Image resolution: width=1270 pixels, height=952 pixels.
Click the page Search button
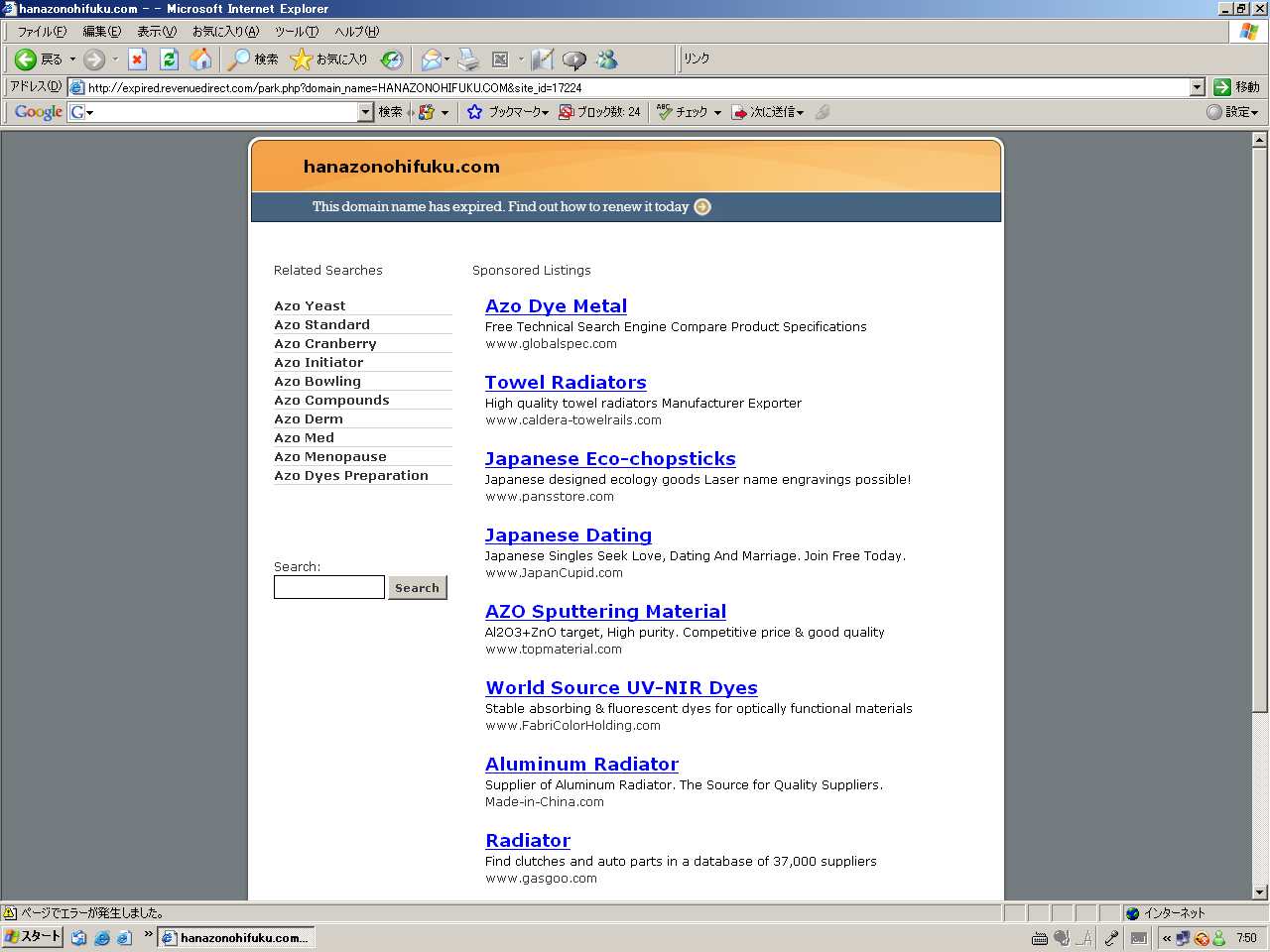pyautogui.click(x=417, y=588)
